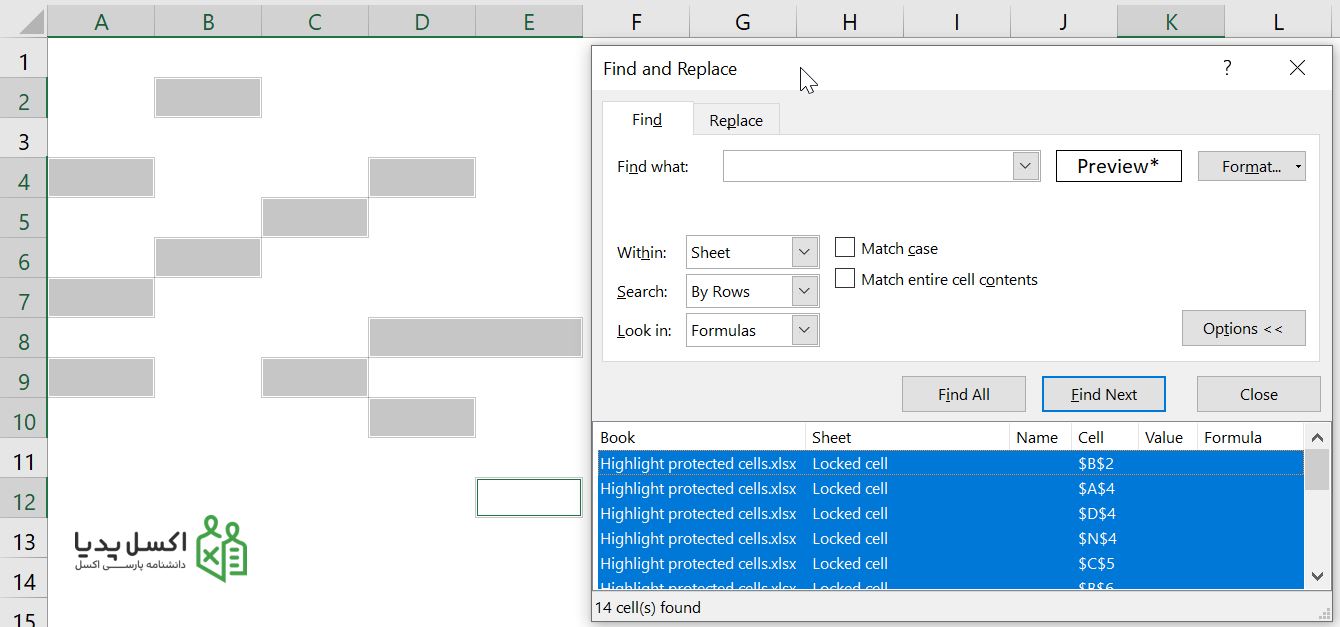Screen dimensions: 1340x627
Task: Click the results list scroll up arrow
Action: tap(1317, 437)
